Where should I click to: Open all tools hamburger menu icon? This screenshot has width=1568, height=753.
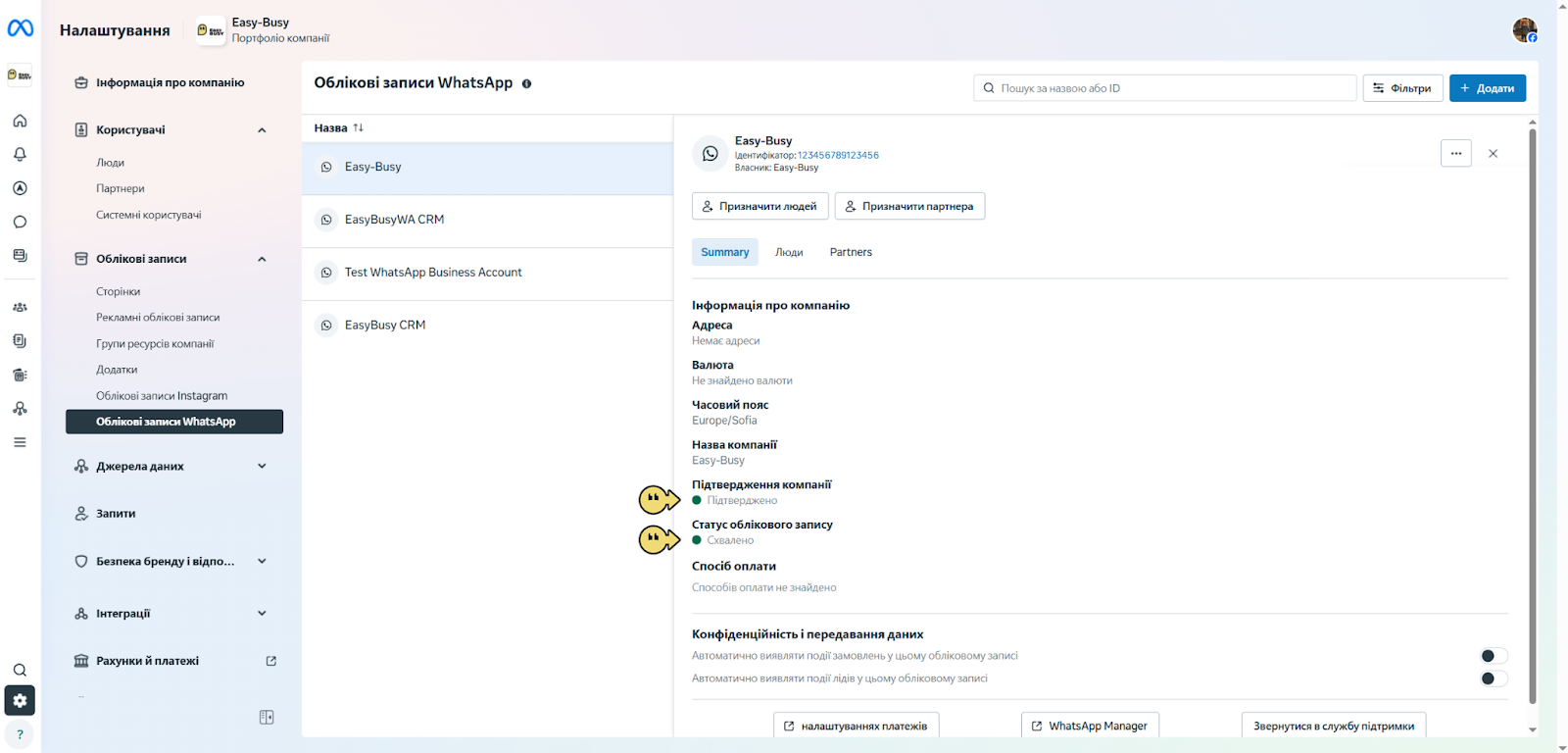coord(20,442)
